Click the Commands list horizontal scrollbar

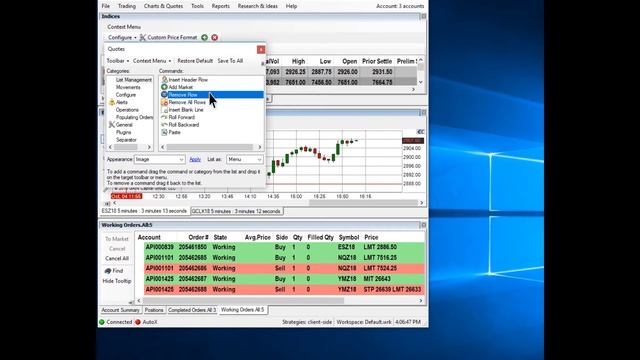pos(211,147)
